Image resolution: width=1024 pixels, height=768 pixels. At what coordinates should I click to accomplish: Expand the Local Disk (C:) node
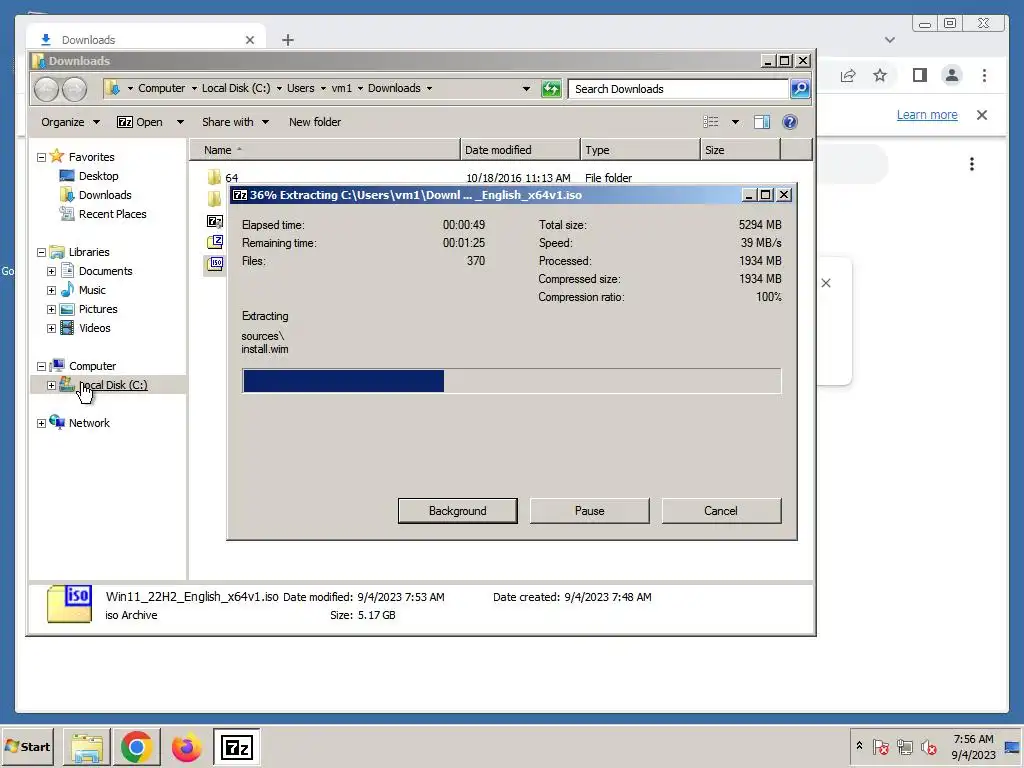(x=51, y=385)
